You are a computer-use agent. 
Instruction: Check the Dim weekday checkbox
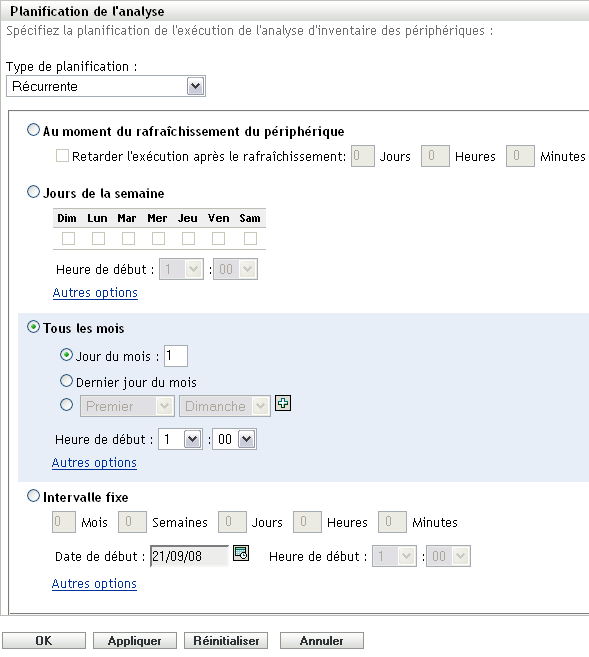coord(68,239)
